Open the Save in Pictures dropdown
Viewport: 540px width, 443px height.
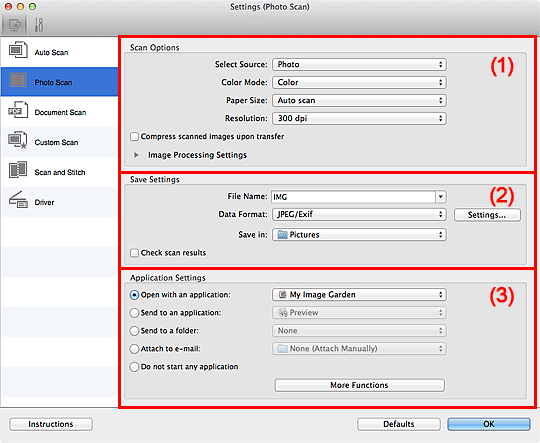pos(359,235)
